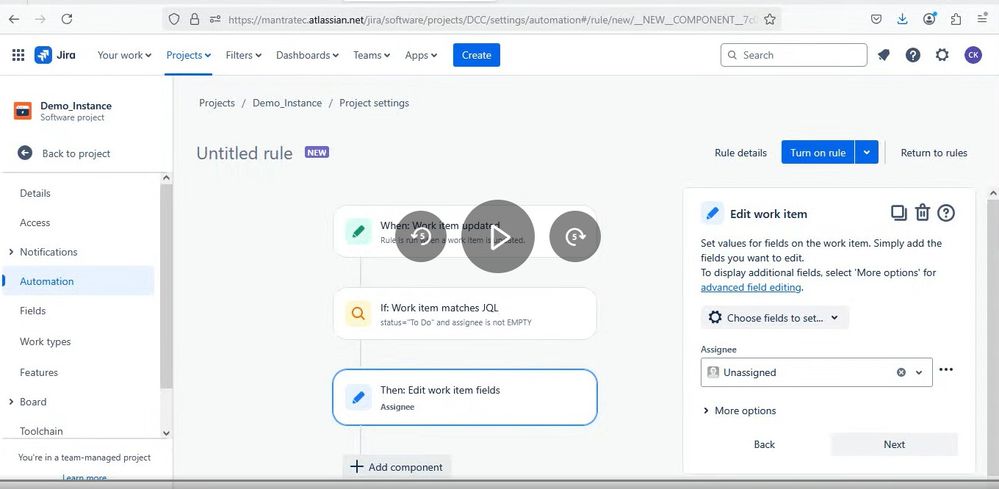Open the CK profile avatar
The width and height of the screenshot is (999, 489).
[973, 55]
